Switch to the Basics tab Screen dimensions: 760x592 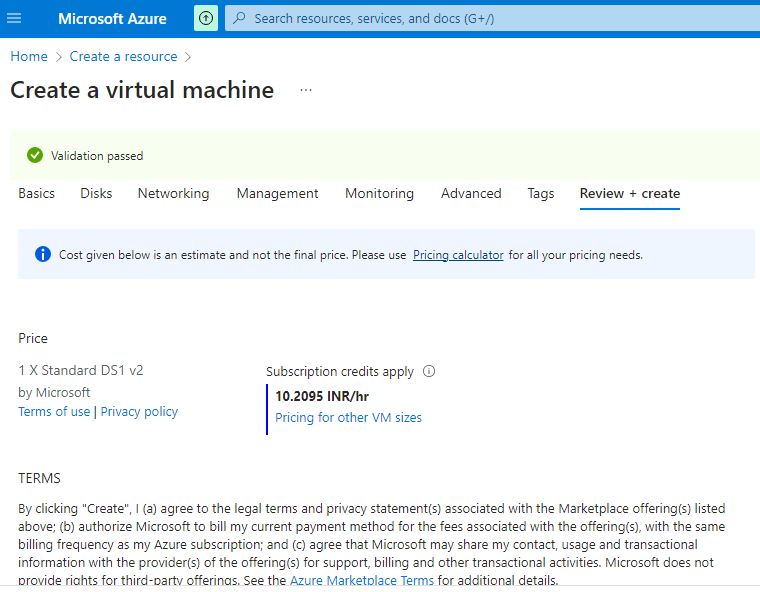tap(36, 193)
